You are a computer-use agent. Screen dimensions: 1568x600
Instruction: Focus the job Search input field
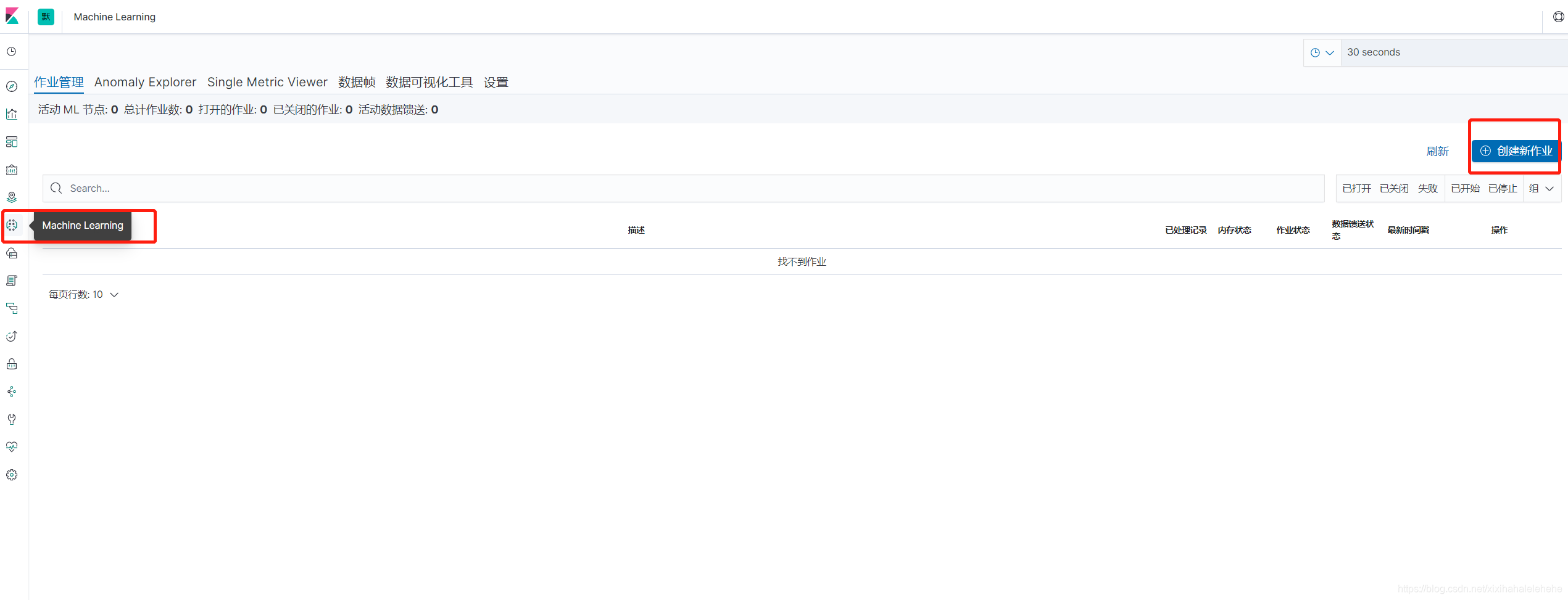tap(683, 188)
